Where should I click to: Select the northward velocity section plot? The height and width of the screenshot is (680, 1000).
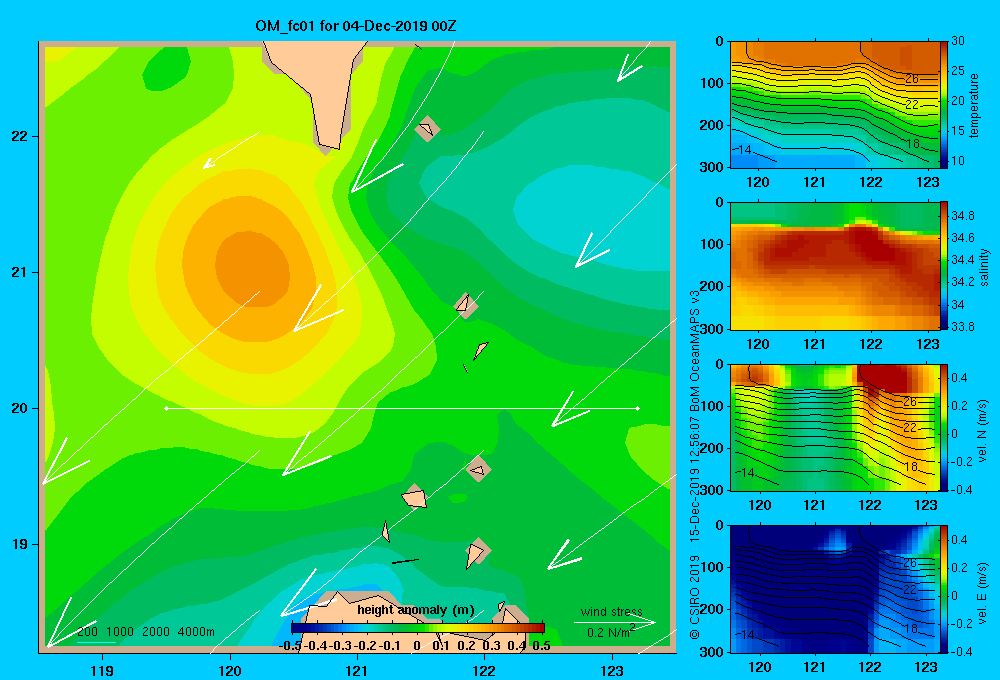point(835,427)
